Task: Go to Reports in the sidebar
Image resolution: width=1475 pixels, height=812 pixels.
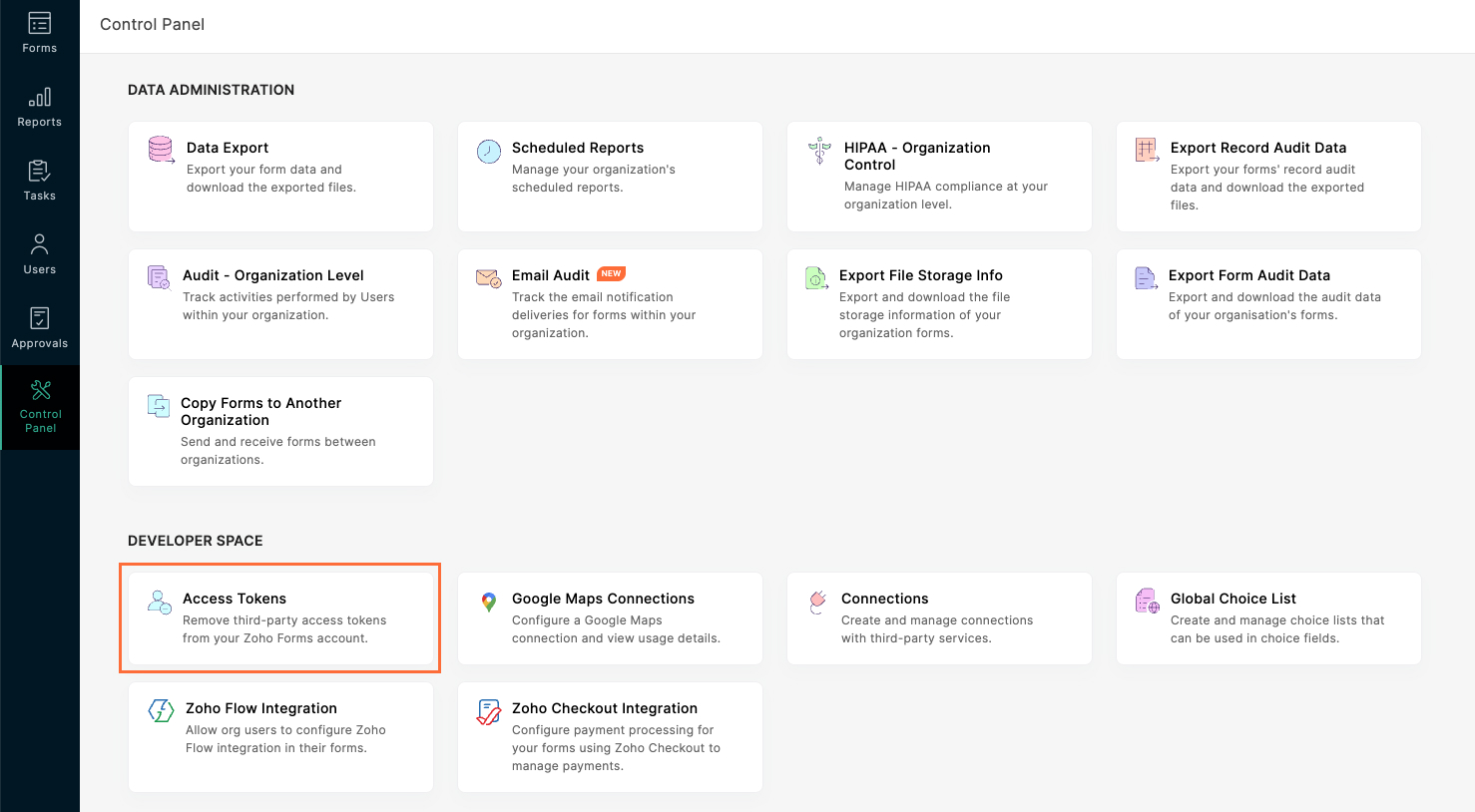Action: (40, 107)
